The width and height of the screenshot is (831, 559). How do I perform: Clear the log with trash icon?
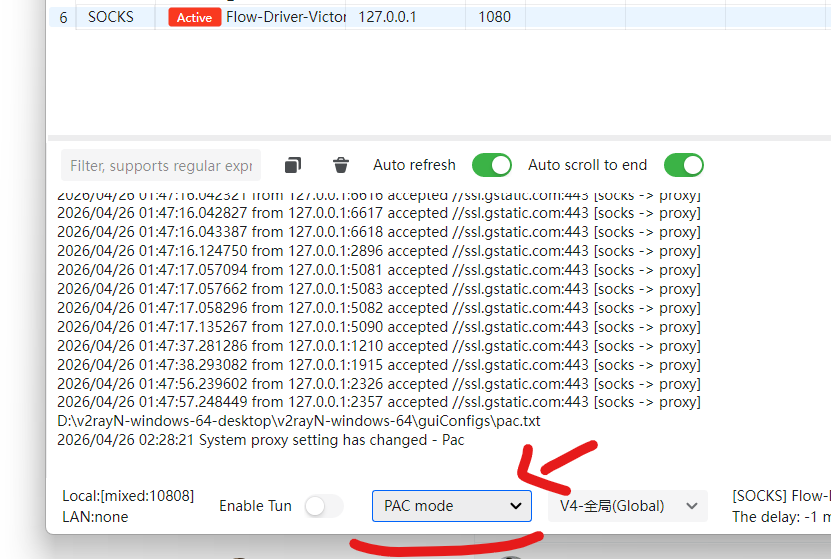(341, 165)
